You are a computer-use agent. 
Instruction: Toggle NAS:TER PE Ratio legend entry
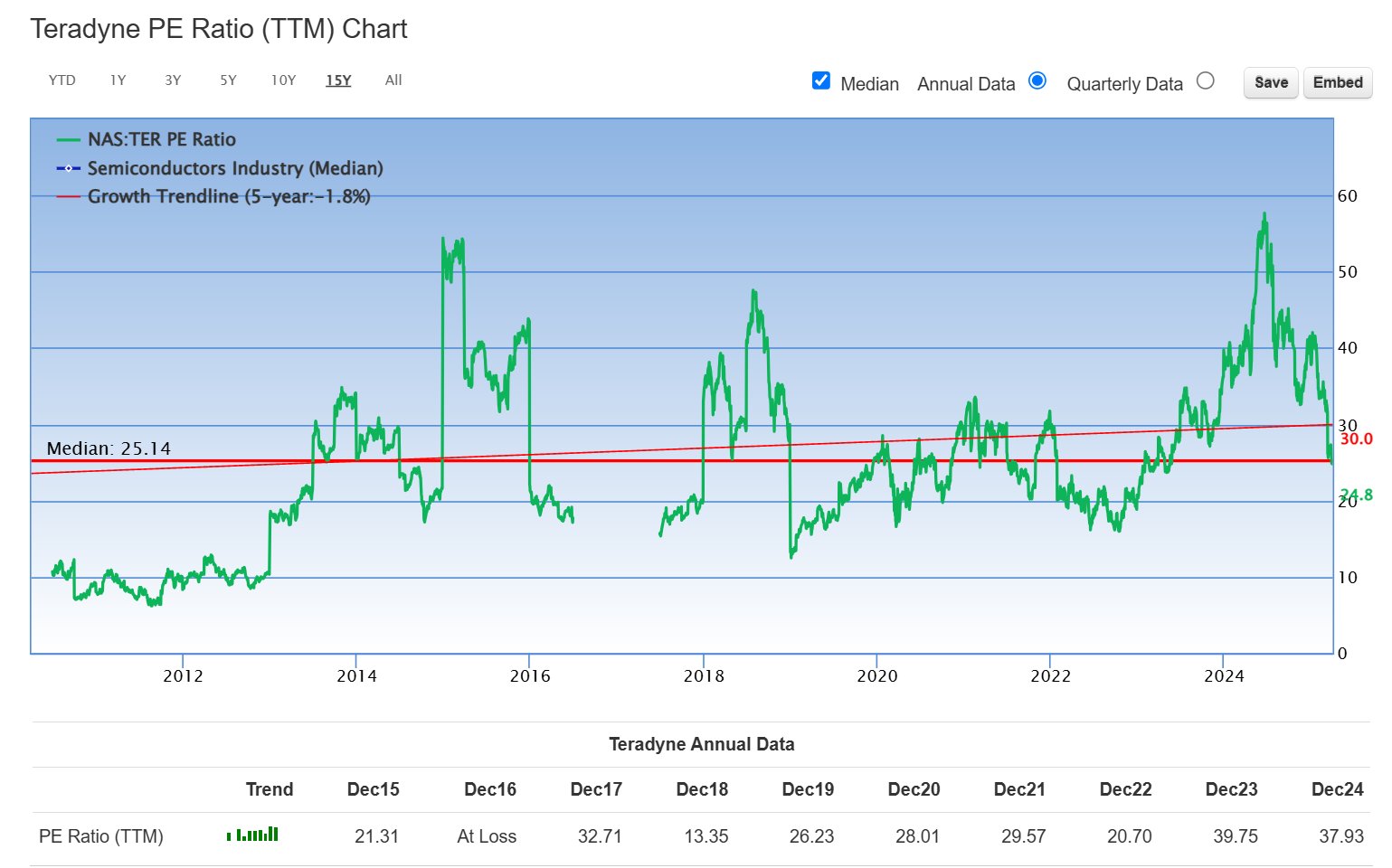pos(162,139)
